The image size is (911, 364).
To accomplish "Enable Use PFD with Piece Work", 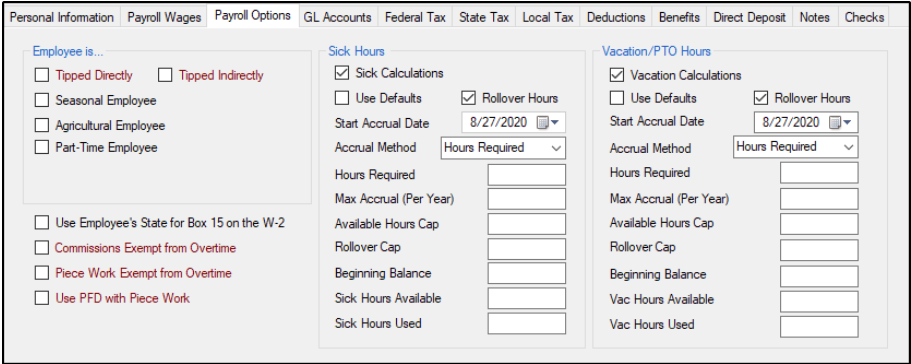I will pos(42,298).
